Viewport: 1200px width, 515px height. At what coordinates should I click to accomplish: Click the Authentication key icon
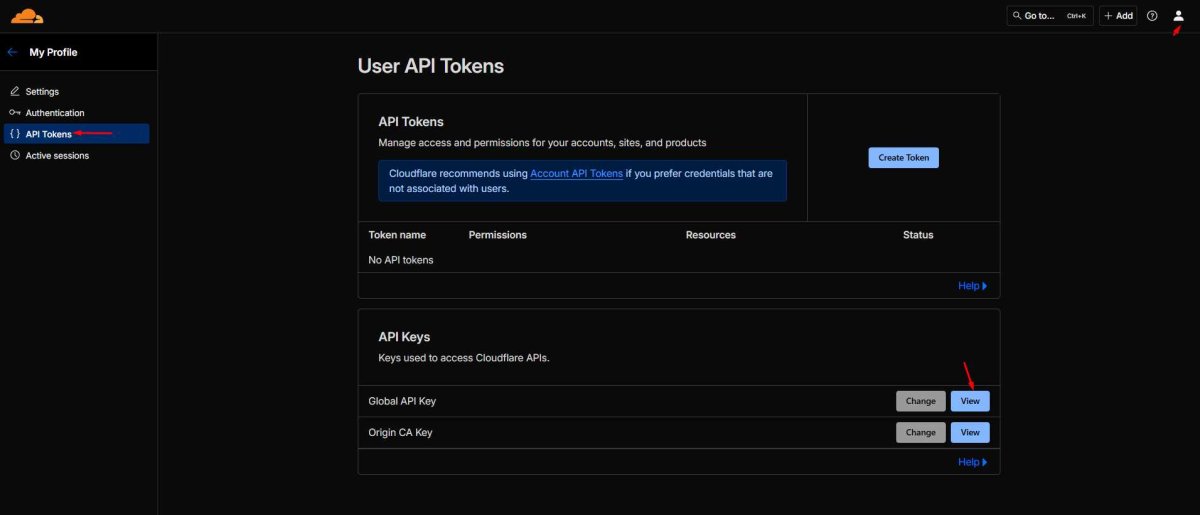[15, 113]
